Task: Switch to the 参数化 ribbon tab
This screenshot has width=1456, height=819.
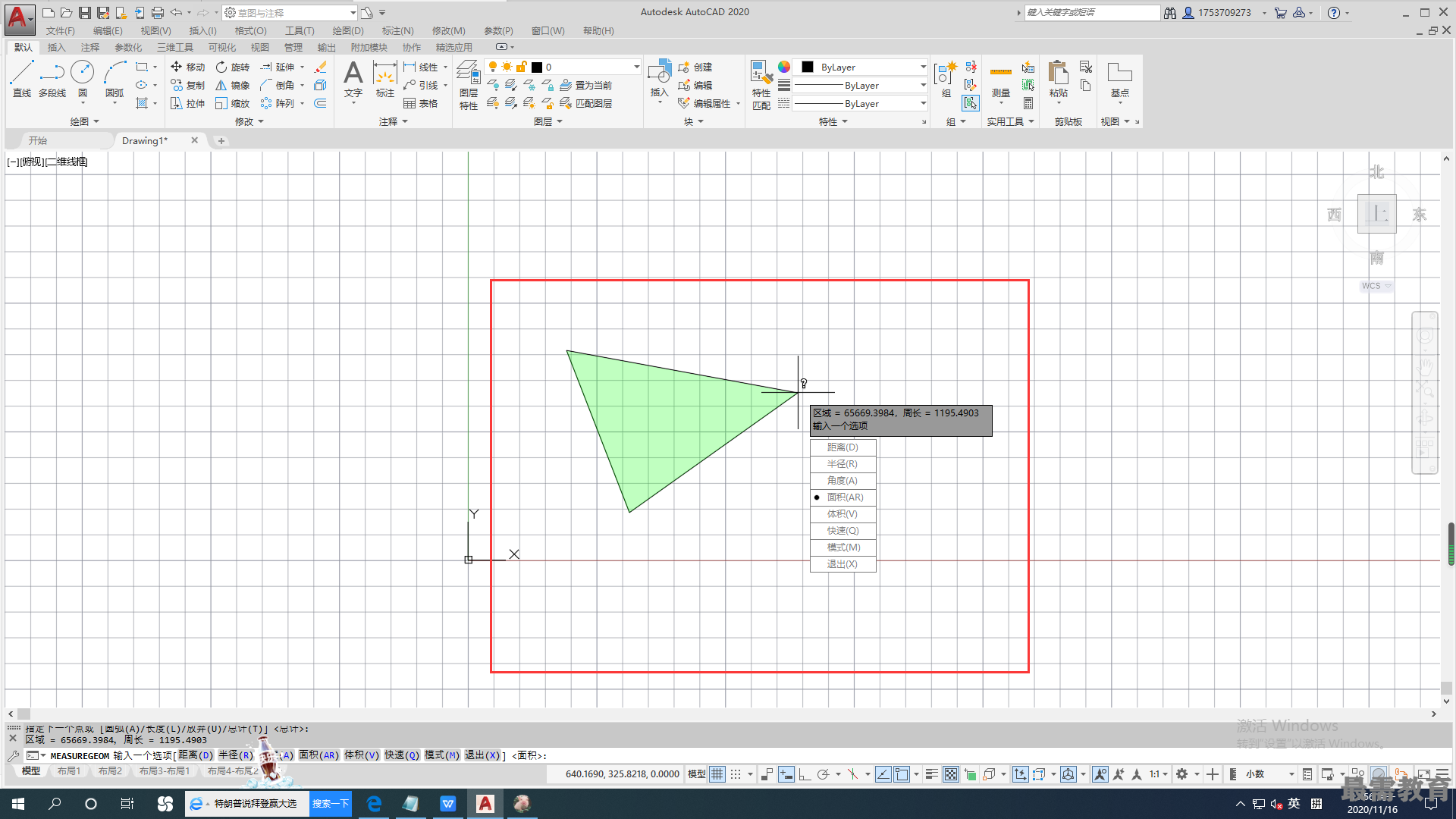Action: click(x=127, y=47)
